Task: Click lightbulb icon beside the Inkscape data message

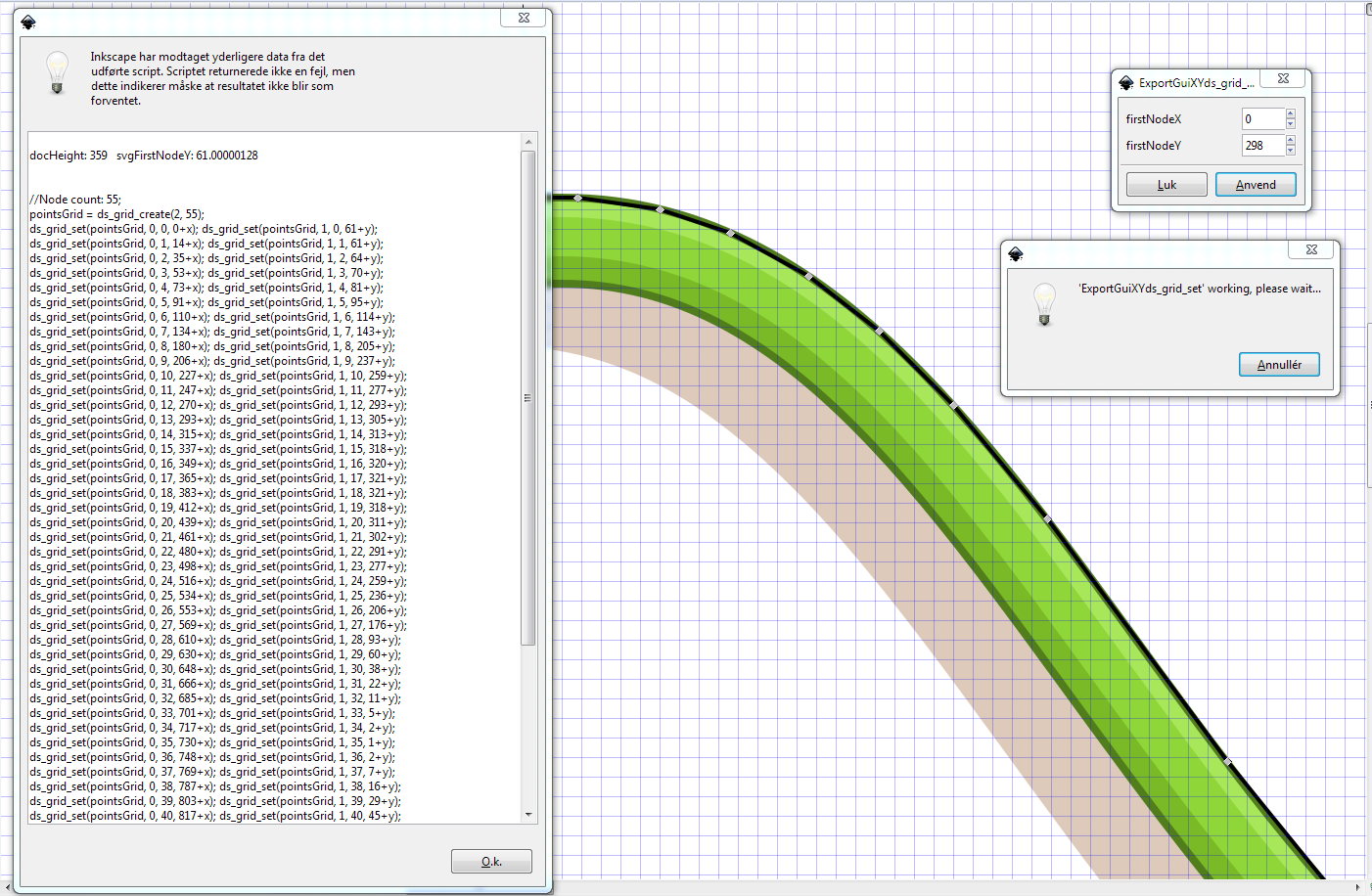Action: tap(57, 73)
